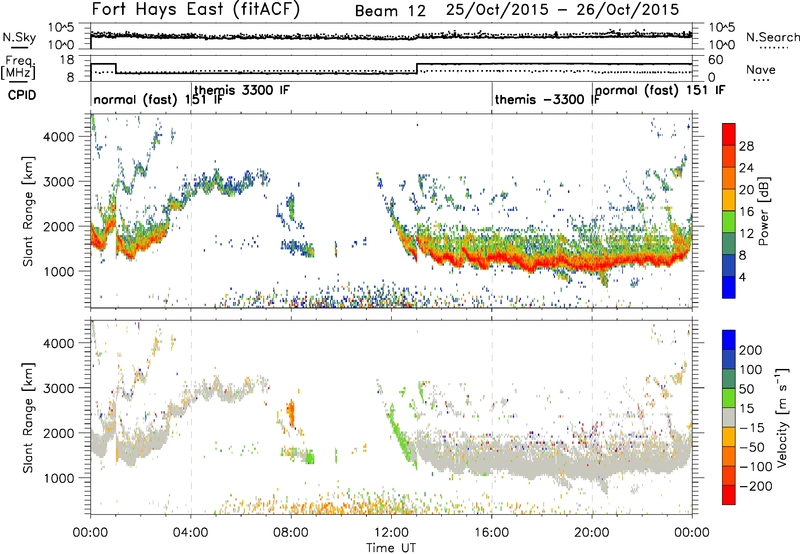800x554 pixels.
Task: Click the 'N.Search' legend label
Action: tap(772, 37)
